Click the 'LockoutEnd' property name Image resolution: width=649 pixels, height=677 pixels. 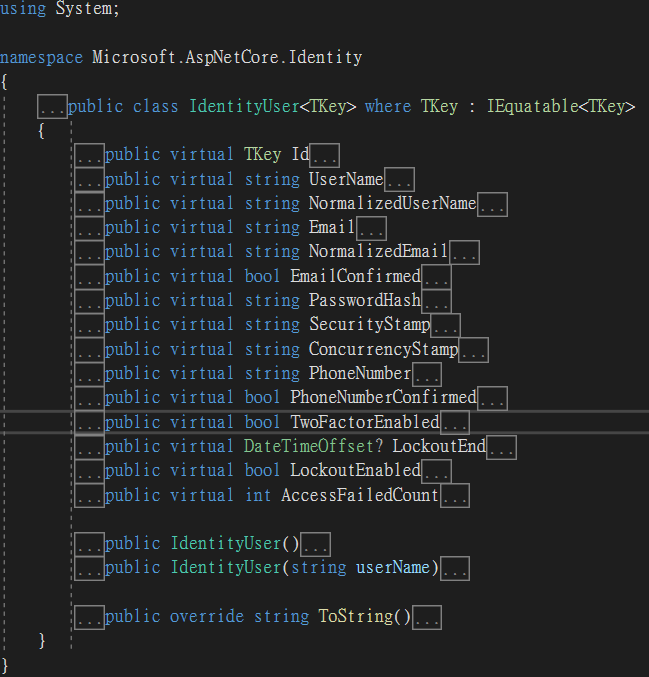(439, 446)
